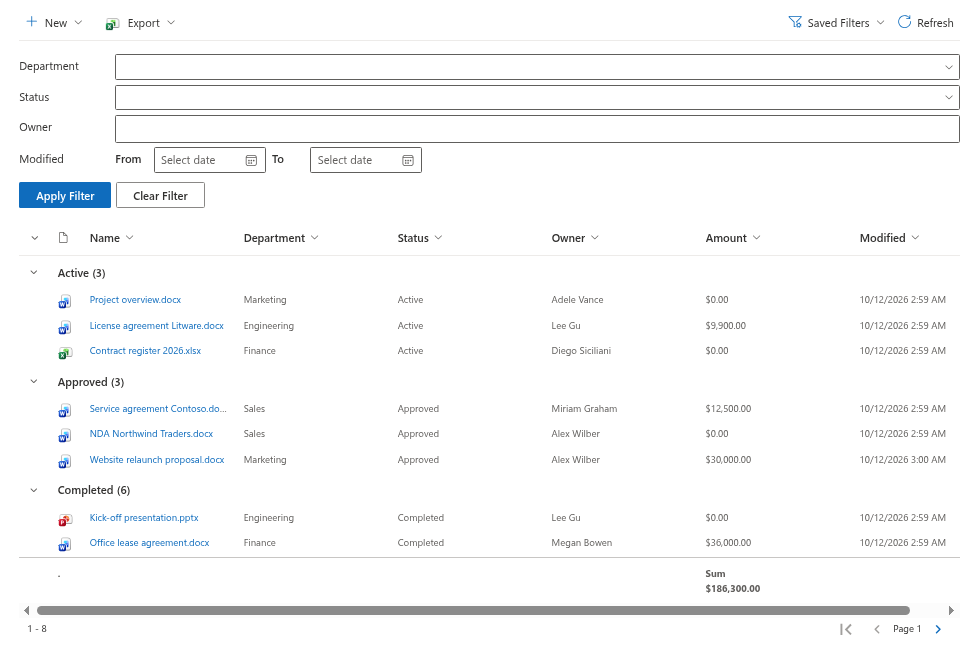980x645 pixels.
Task: Click Excel icon for Contract register 2026.xlsx
Action: pos(64,352)
